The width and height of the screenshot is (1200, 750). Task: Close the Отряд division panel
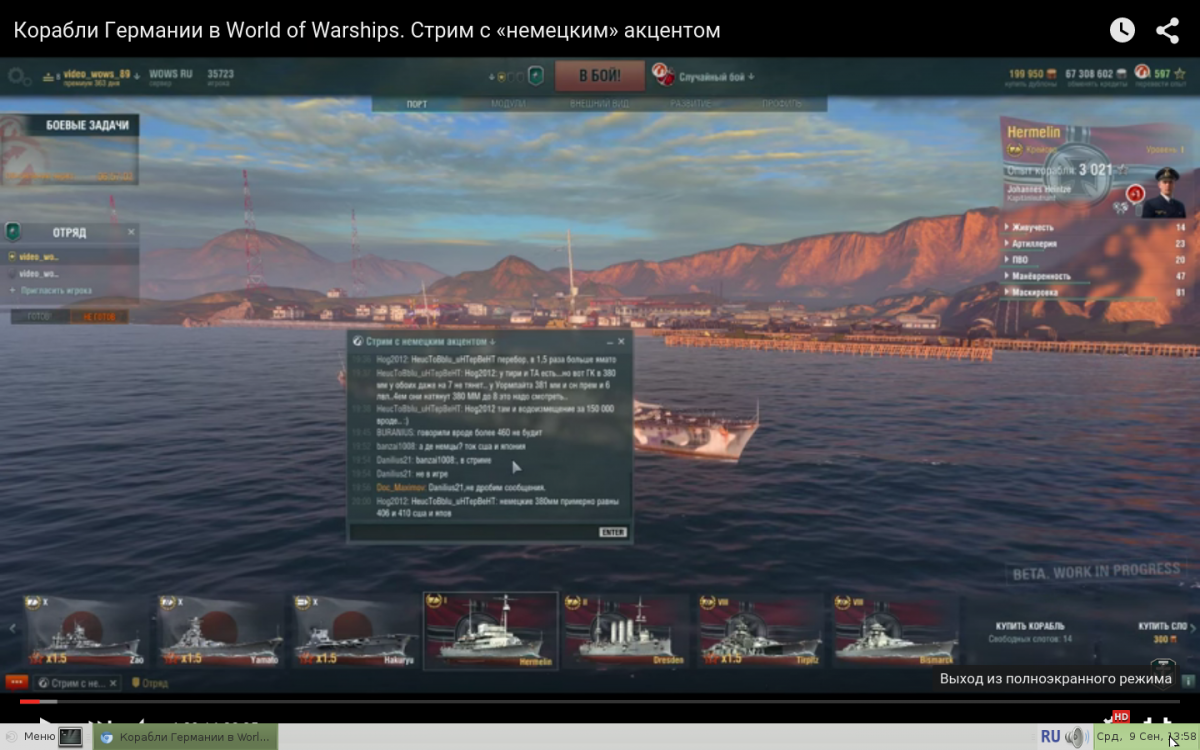[x=131, y=232]
